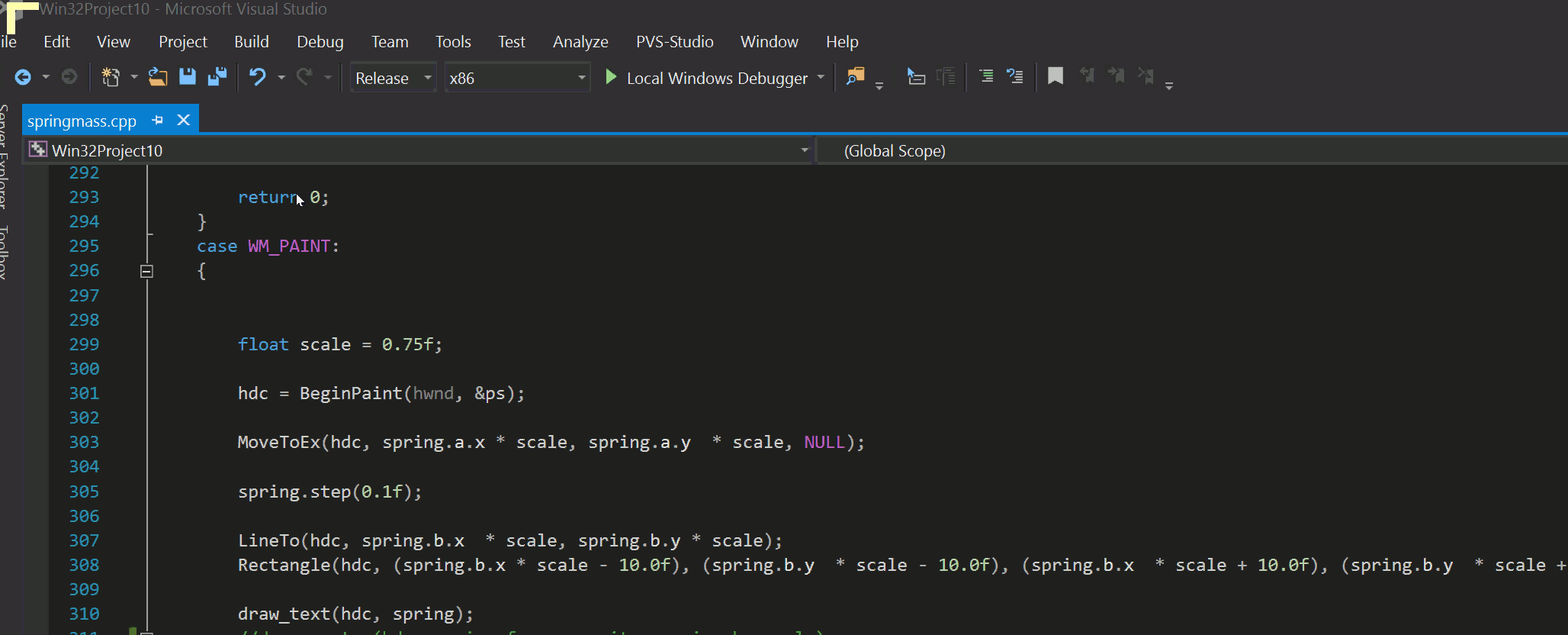This screenshot has width=1568, height=635.
Task: Save springmass.cpp with the single-disk Save icon
Action: (188, 77)
